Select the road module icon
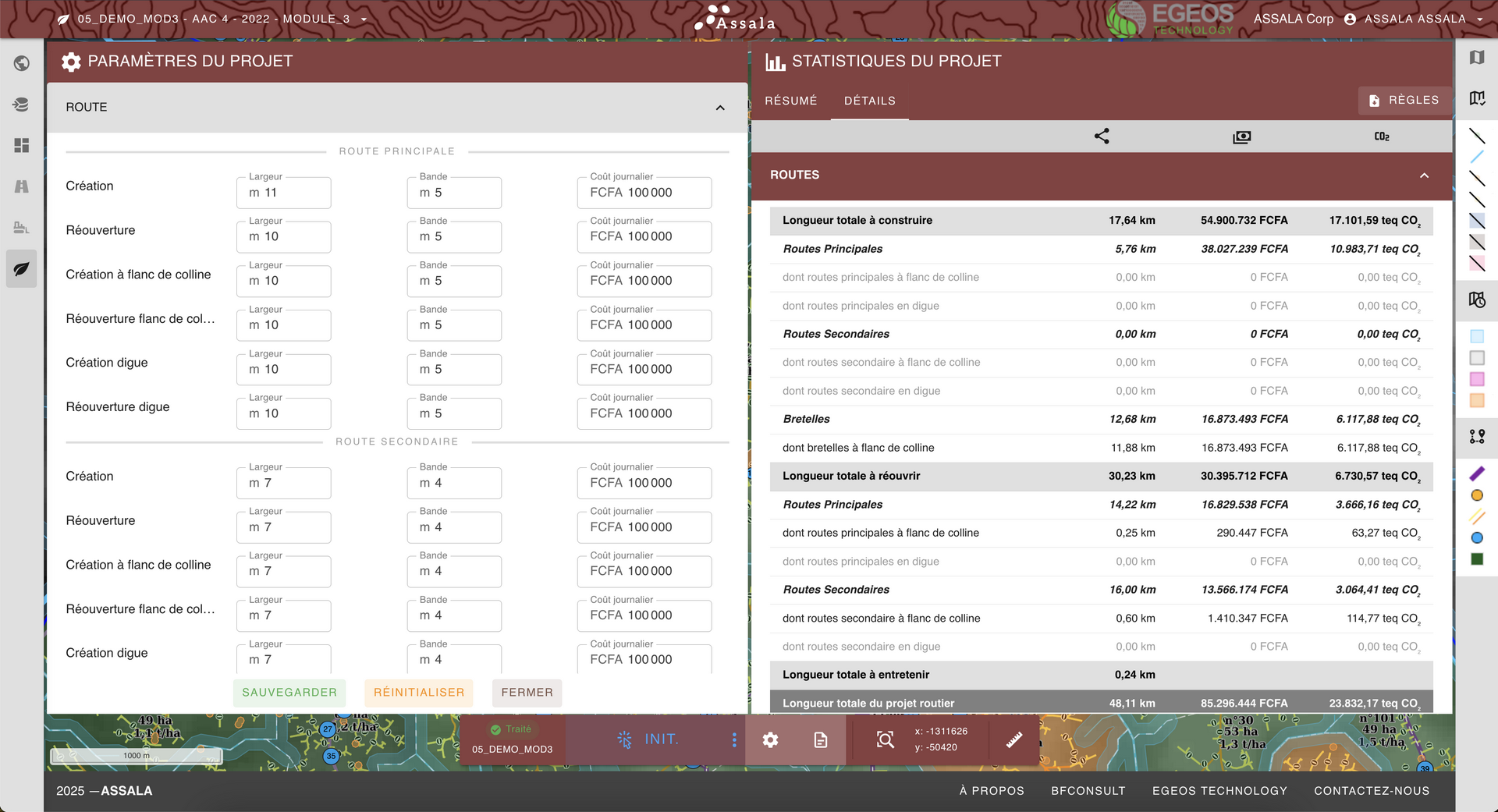Screen dimensions: 1498x812 pos(22,186)
